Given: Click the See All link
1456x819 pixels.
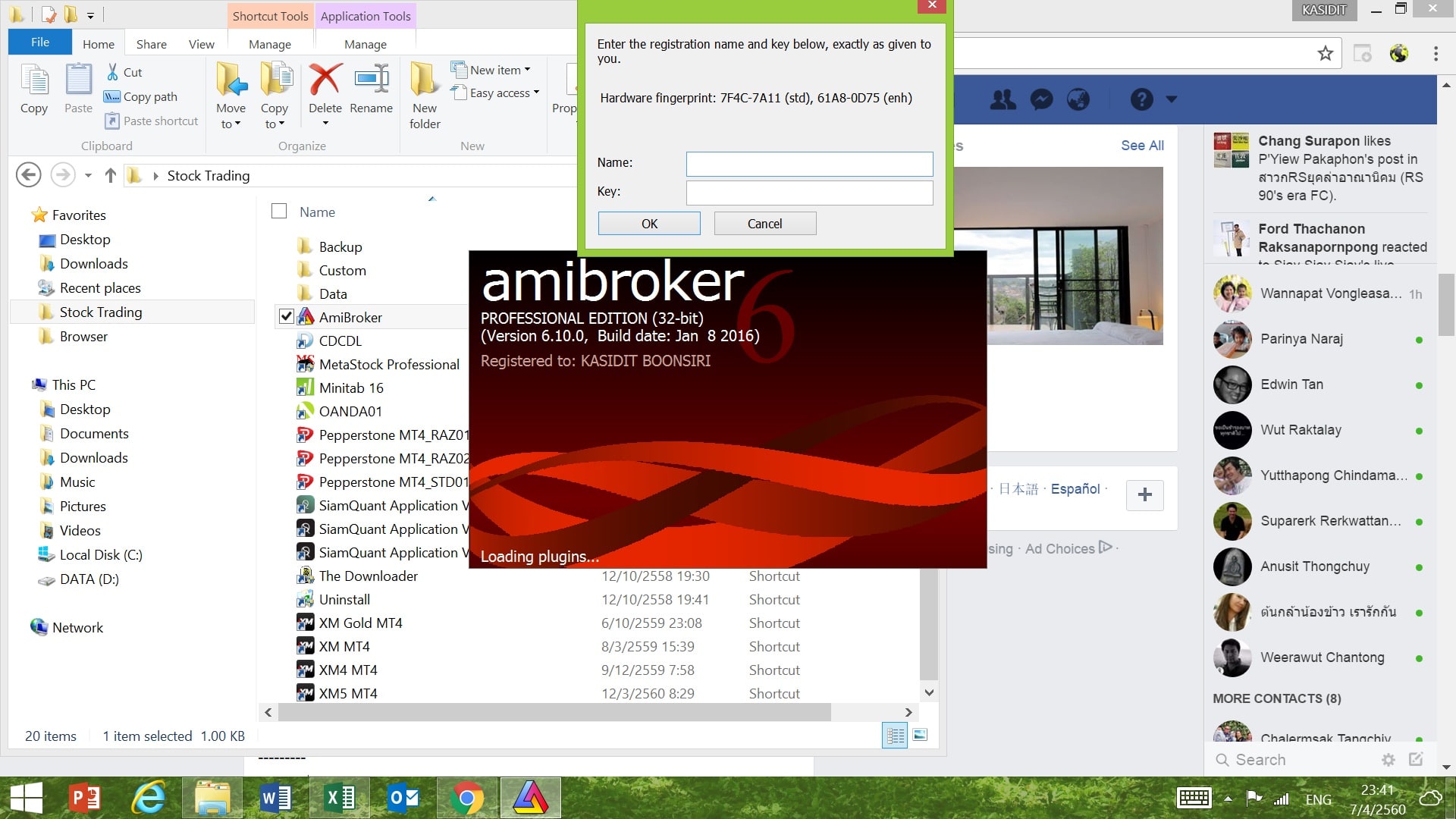Looking at the screenshot, I should (x=1141, y=145).
